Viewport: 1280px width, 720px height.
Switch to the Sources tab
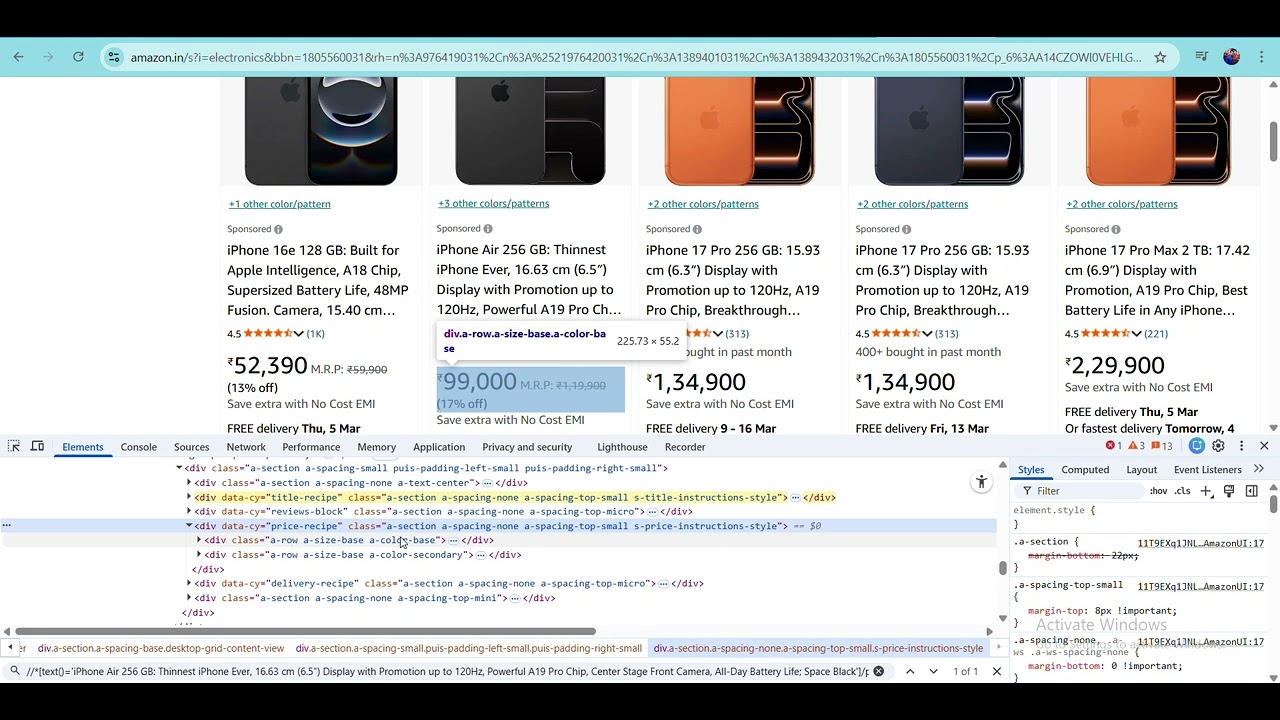coord(191,447)
